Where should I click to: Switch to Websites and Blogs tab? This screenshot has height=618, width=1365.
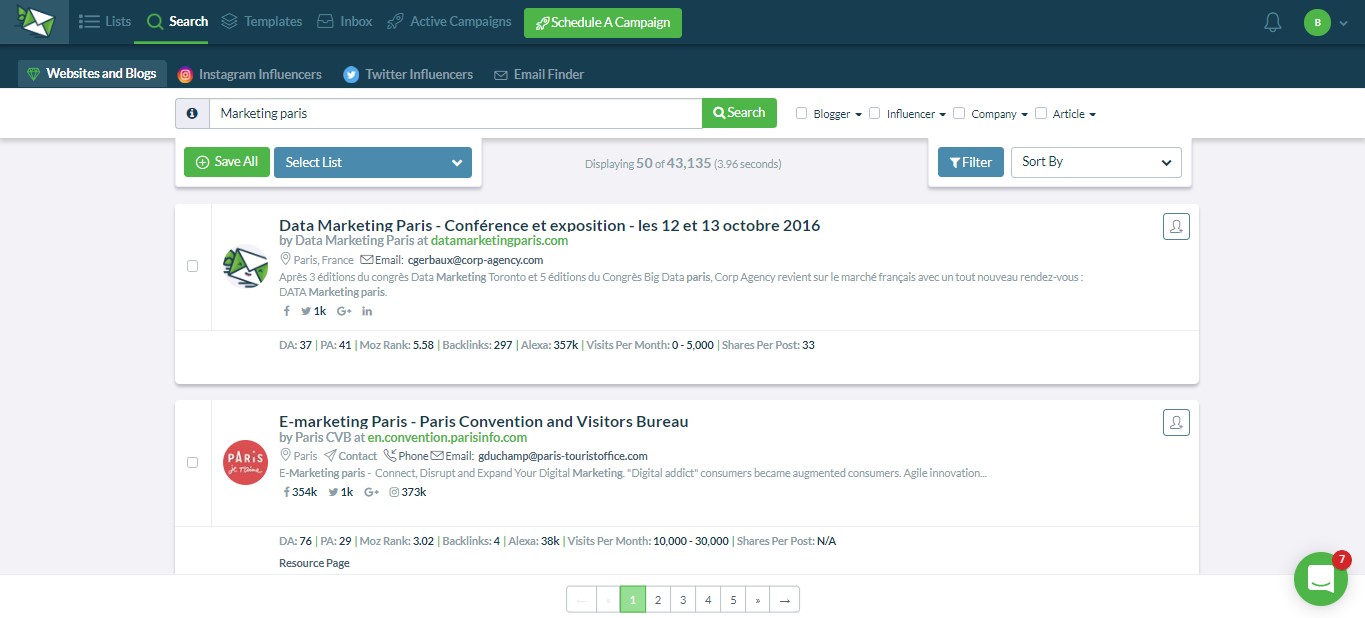(x=92, y=74)
